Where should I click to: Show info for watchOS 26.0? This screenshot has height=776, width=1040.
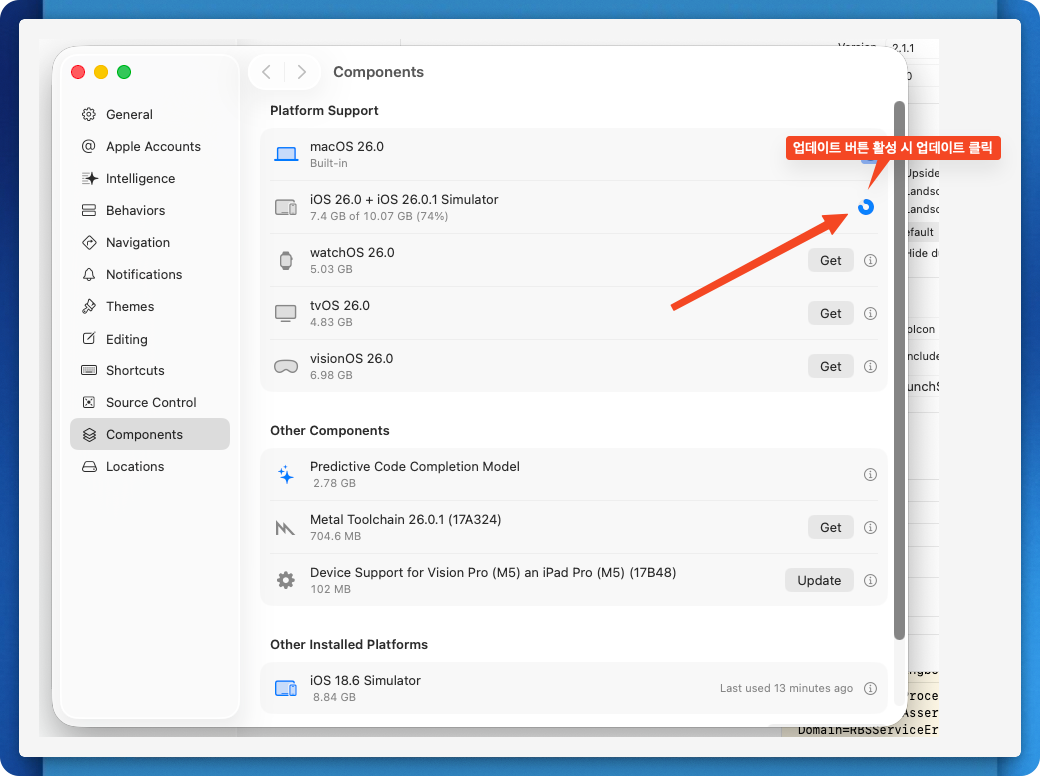click(x=870, y=260)
